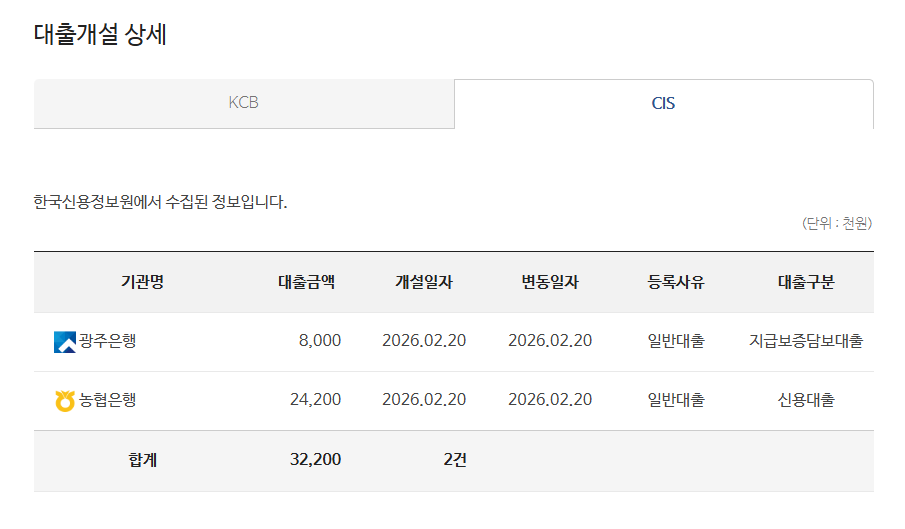Click the Nonghyup Bank logo icon
The width and height of the screenshot is (905, 529).
(65, 401)
